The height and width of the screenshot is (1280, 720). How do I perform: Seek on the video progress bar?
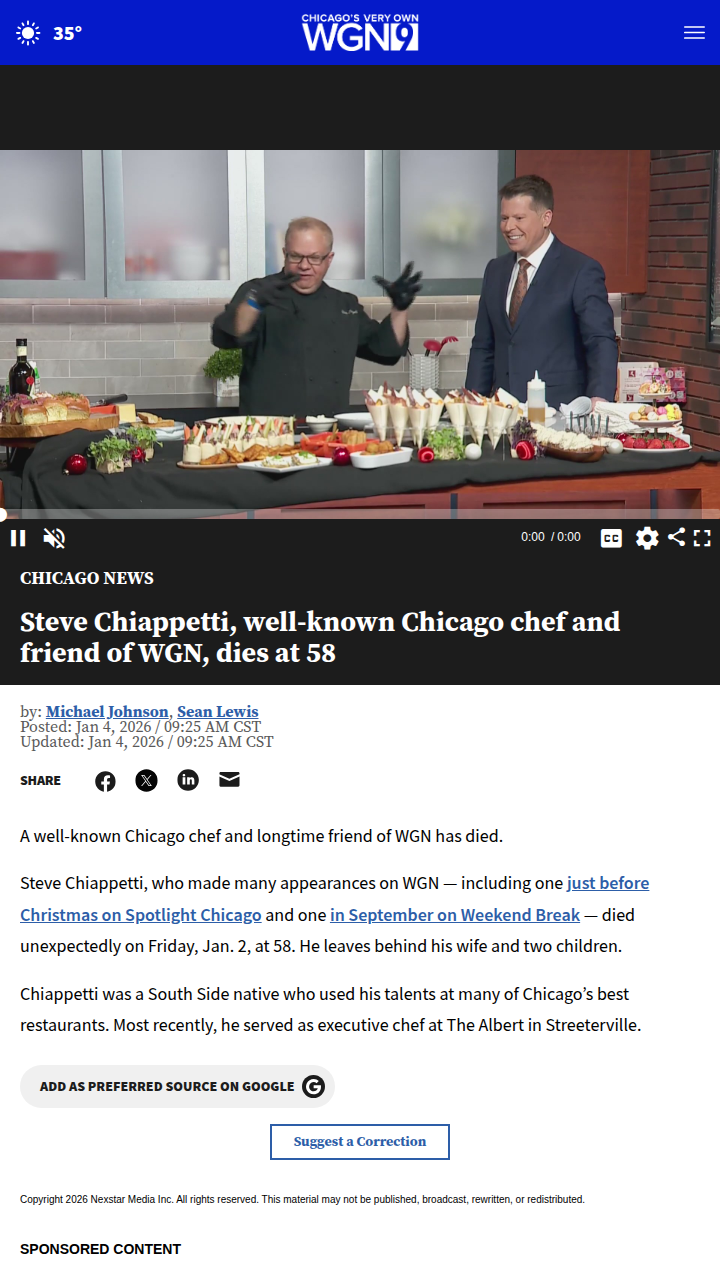[x=360, y=515]
